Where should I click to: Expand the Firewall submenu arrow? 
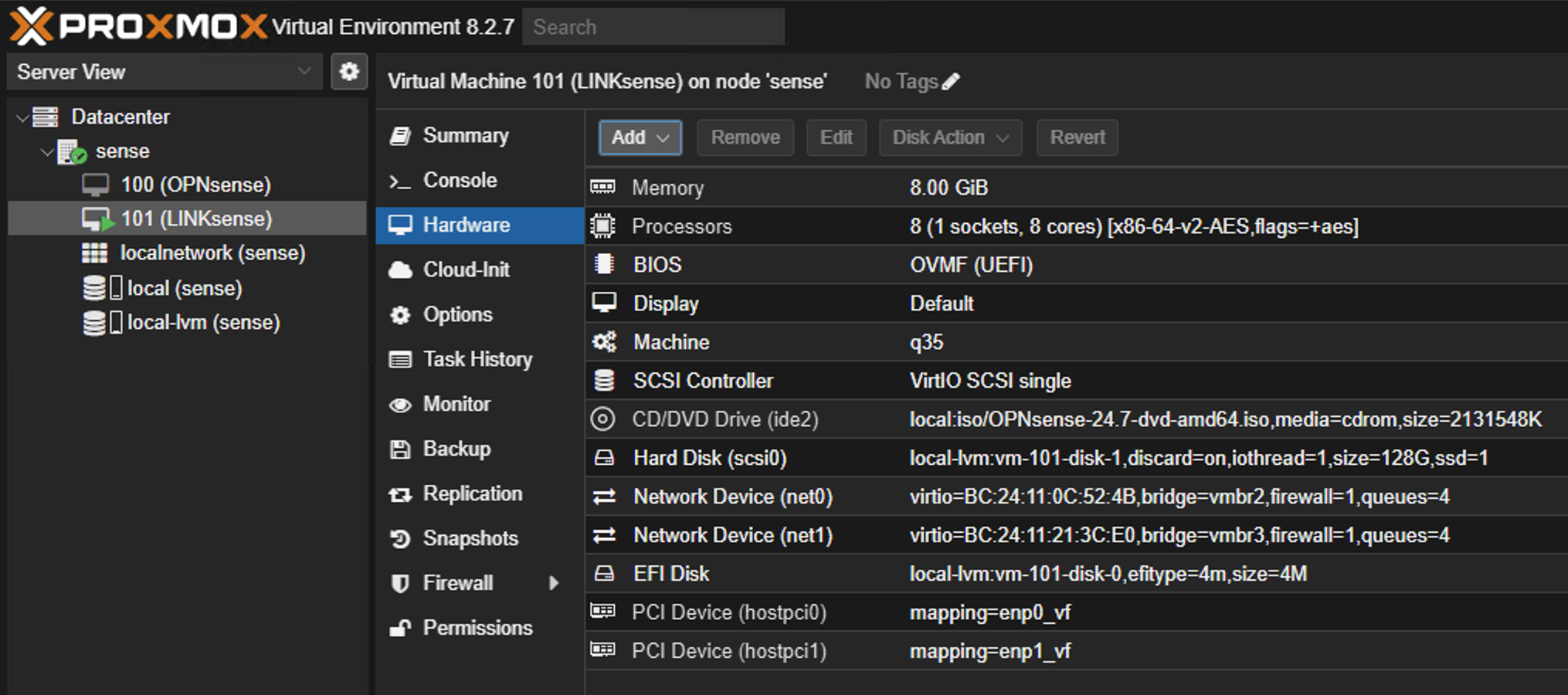(553, 583)
